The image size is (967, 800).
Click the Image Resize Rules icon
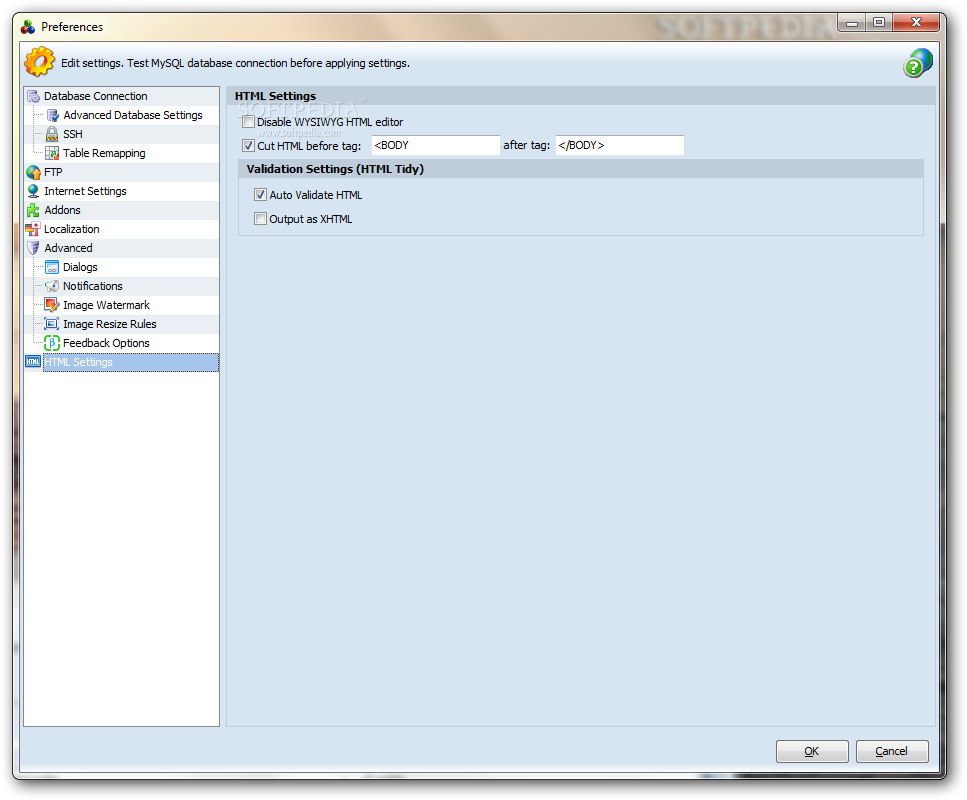click(x=52, y=324)
